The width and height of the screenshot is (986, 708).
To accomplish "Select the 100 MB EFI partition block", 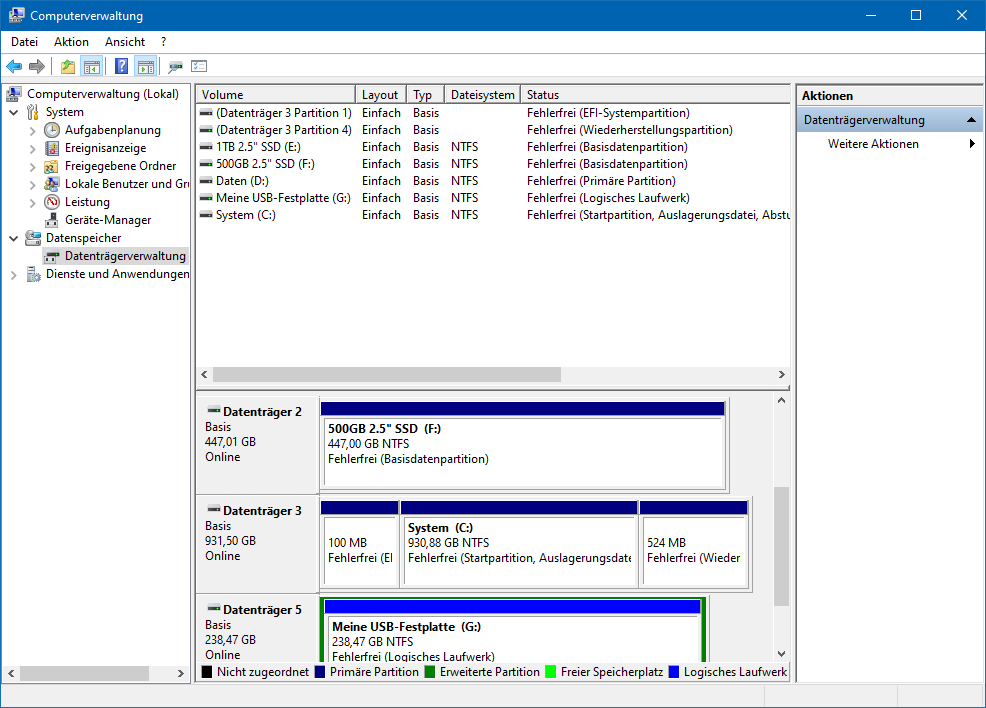I will pos(360,545).
